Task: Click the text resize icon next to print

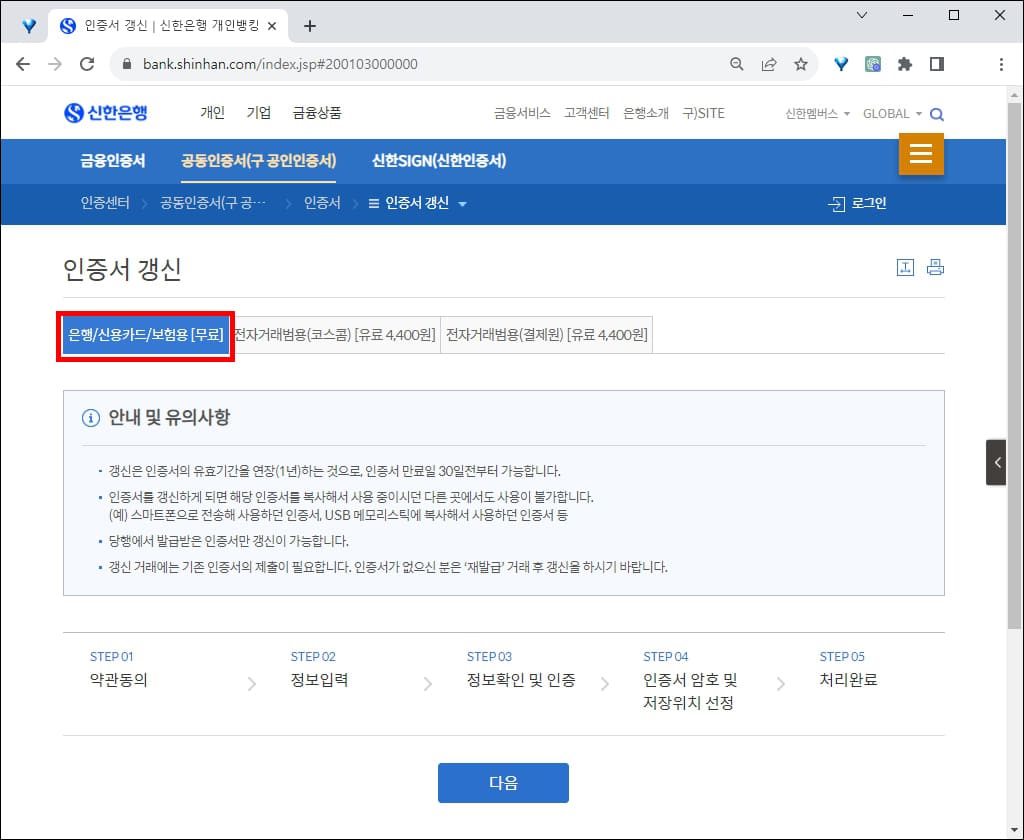Action: pyautogui.click(x=905, y=267)
